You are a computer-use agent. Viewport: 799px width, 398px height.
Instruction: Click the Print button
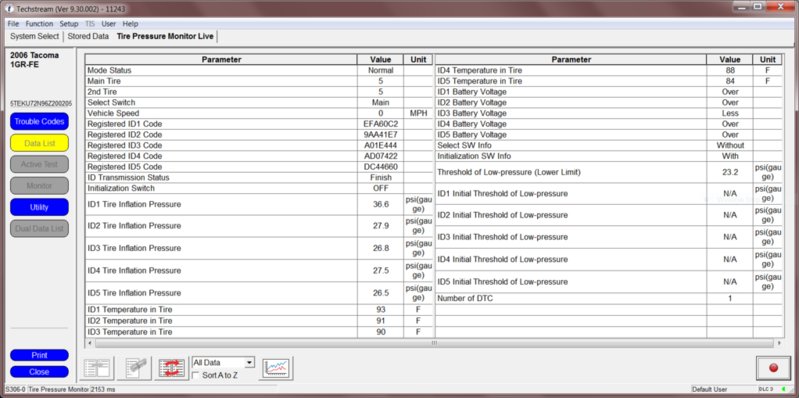pyautogui.click(x=39, y=355)
